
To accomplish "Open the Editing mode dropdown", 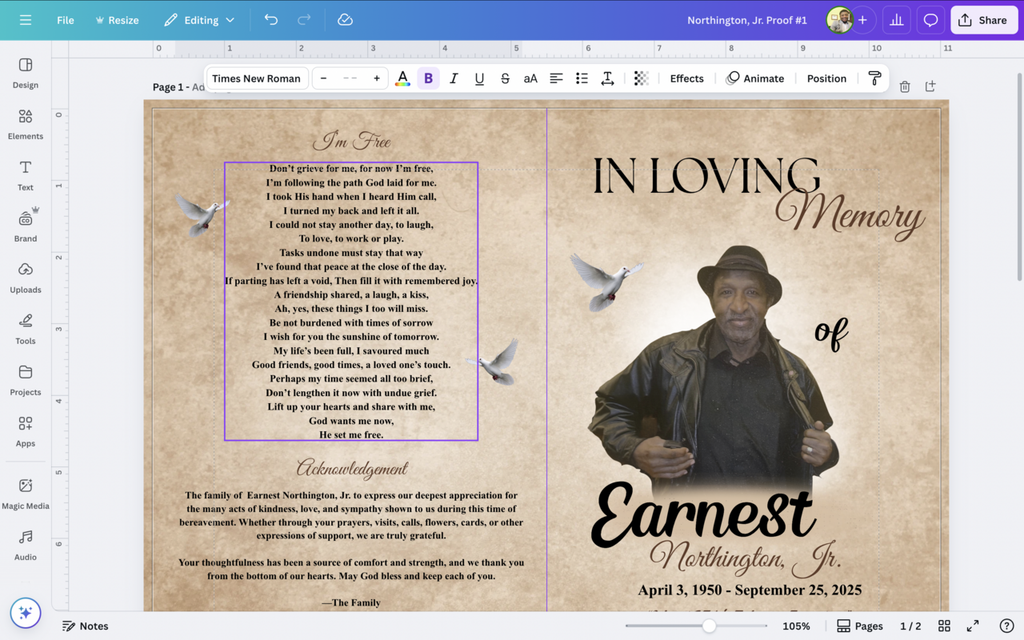I will coord(198,20).
